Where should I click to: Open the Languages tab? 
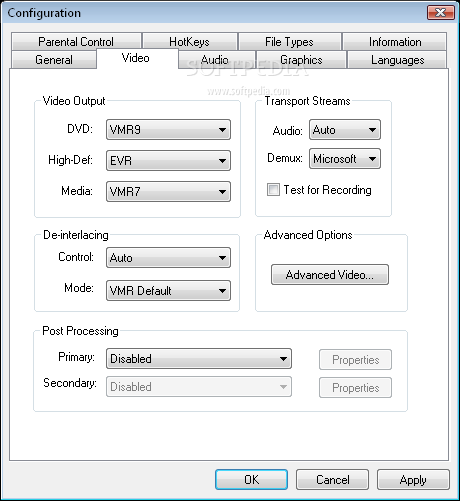point(397,60)
